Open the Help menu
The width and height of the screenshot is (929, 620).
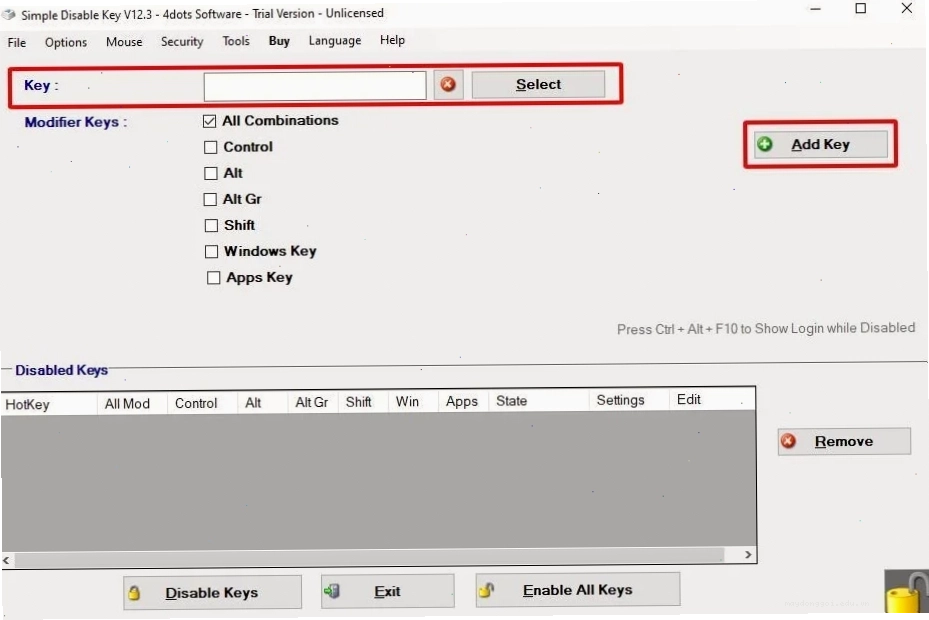click(x=392, y=40)
